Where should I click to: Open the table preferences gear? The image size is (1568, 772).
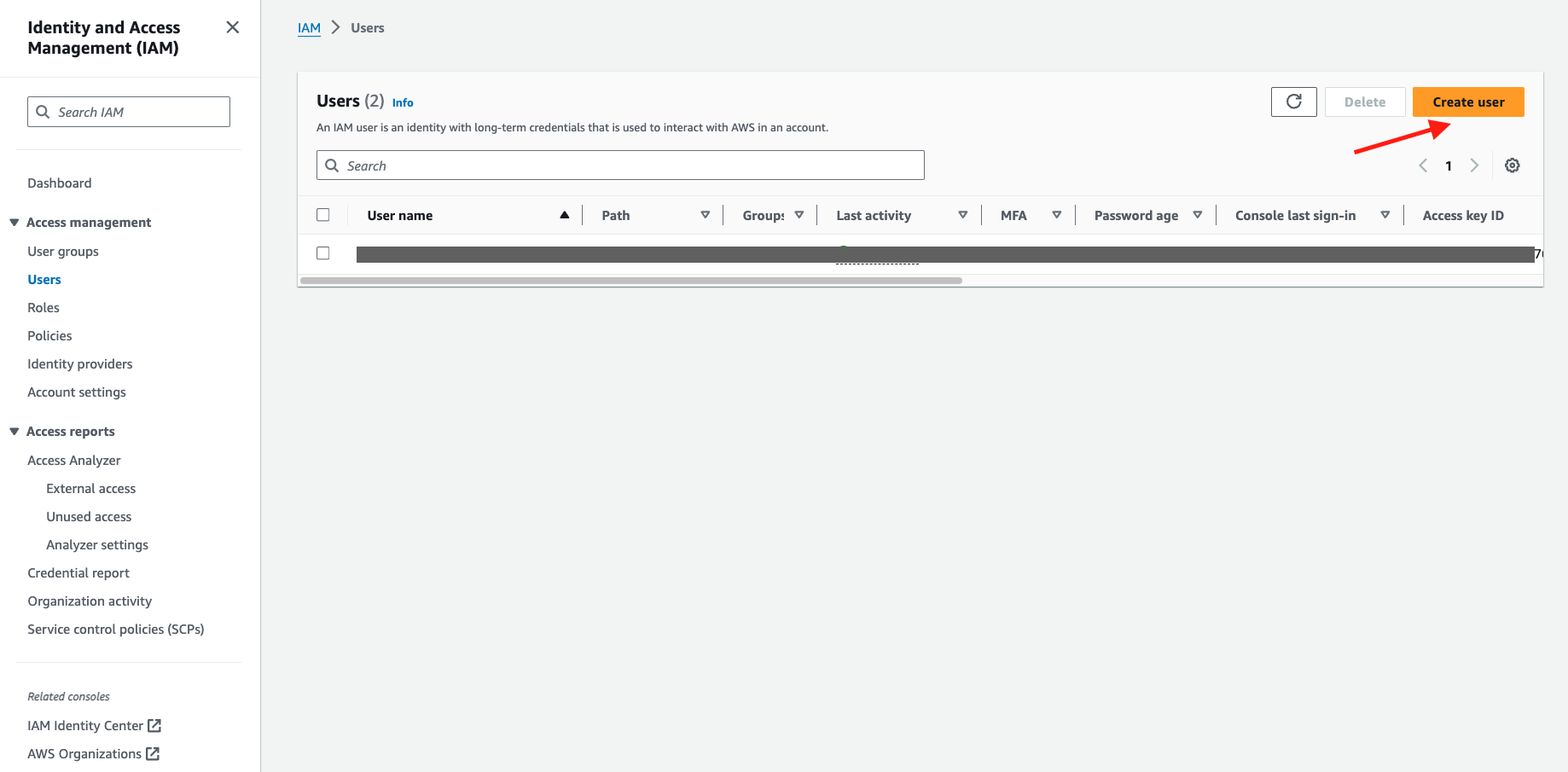point(1512,165)
